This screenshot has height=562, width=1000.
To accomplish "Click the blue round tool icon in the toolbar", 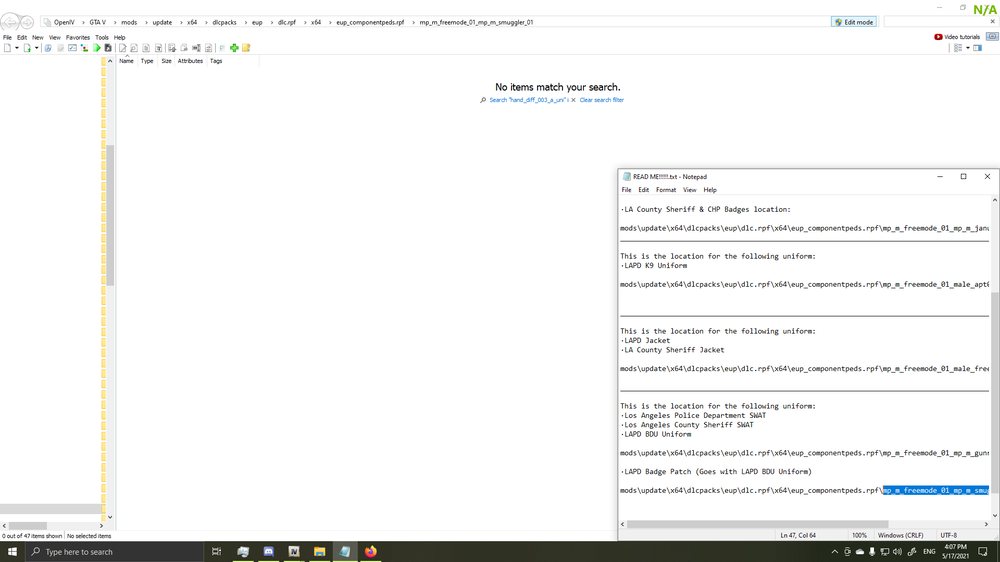I will click(x=48, y=48).
